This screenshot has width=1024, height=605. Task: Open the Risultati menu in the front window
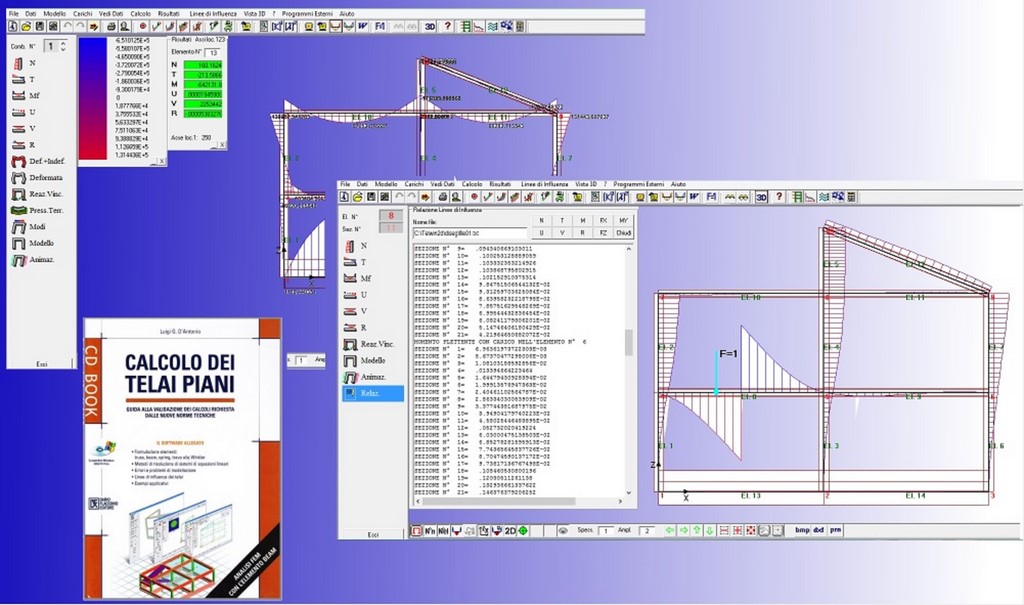(500, 184)
